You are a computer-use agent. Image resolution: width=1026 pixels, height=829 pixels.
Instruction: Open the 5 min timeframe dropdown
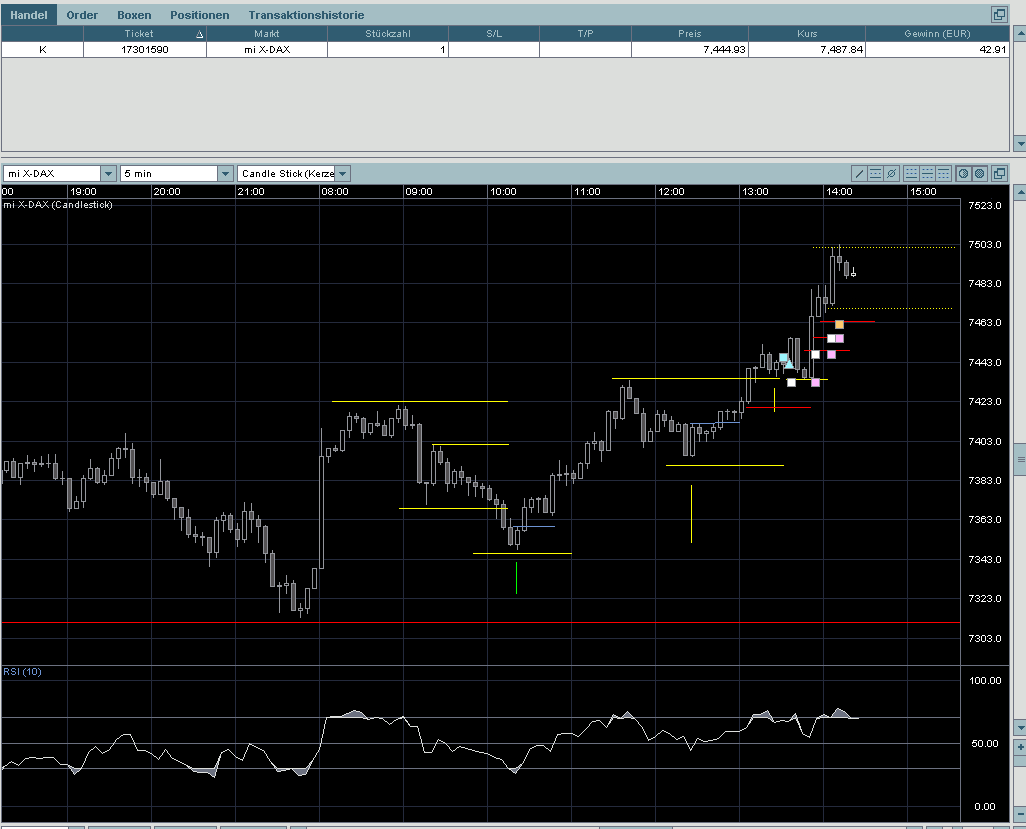point(226,173)
